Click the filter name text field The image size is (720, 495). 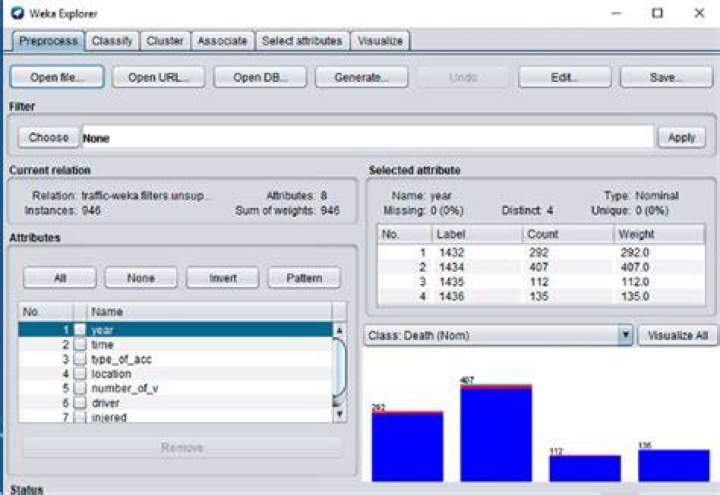pos(367,138)
